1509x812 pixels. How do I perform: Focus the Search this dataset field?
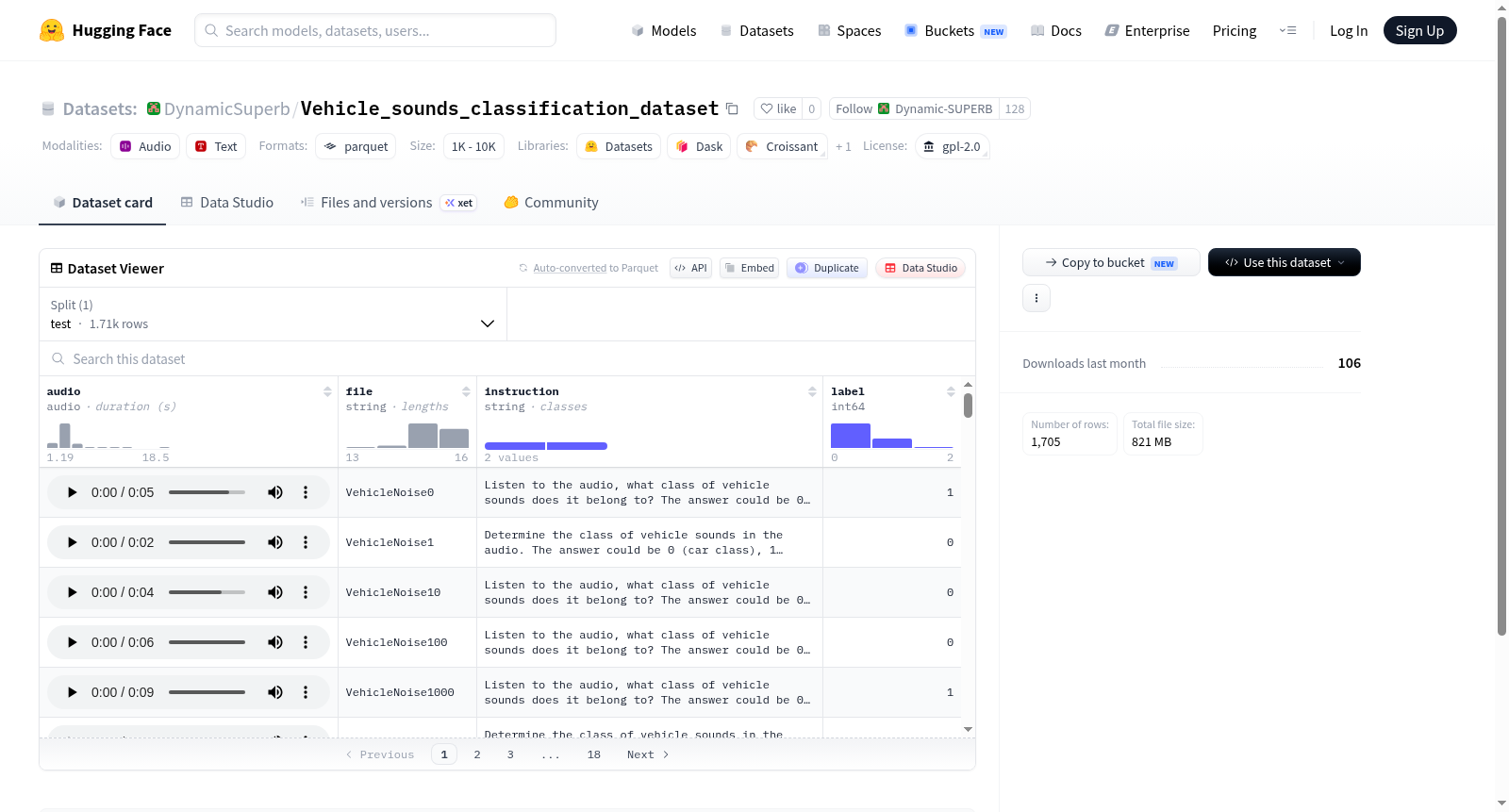coord(507,358)
